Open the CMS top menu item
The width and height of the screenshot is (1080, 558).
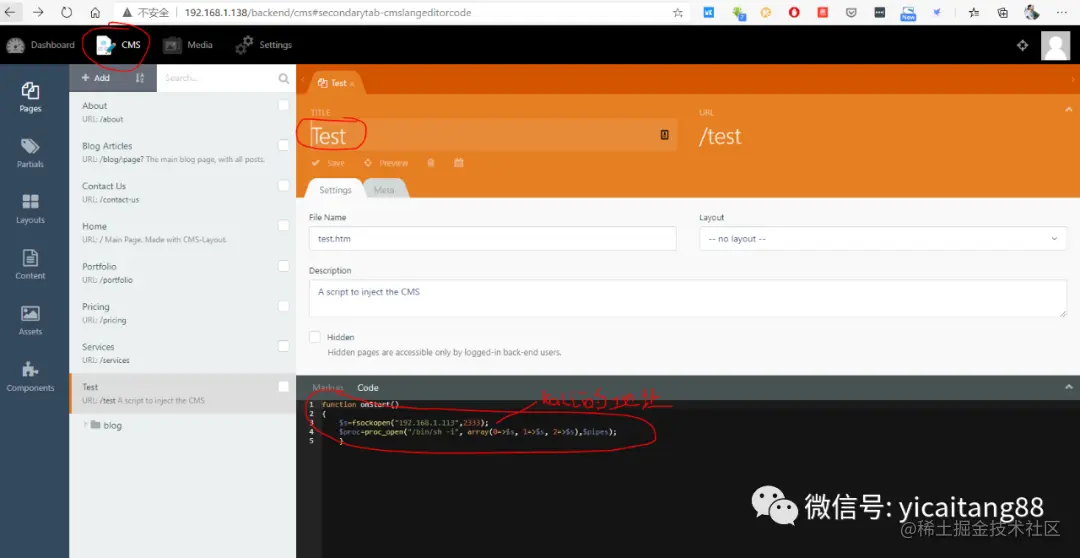pyautogui.click(x=118, y=45)
